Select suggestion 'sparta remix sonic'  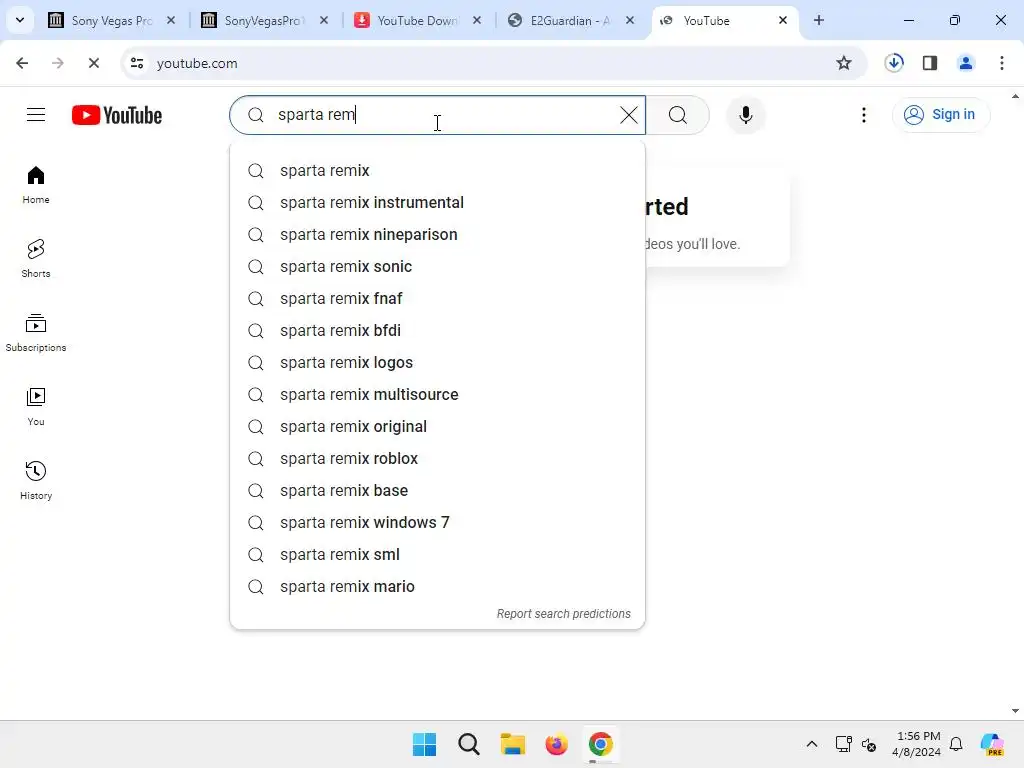438,266
